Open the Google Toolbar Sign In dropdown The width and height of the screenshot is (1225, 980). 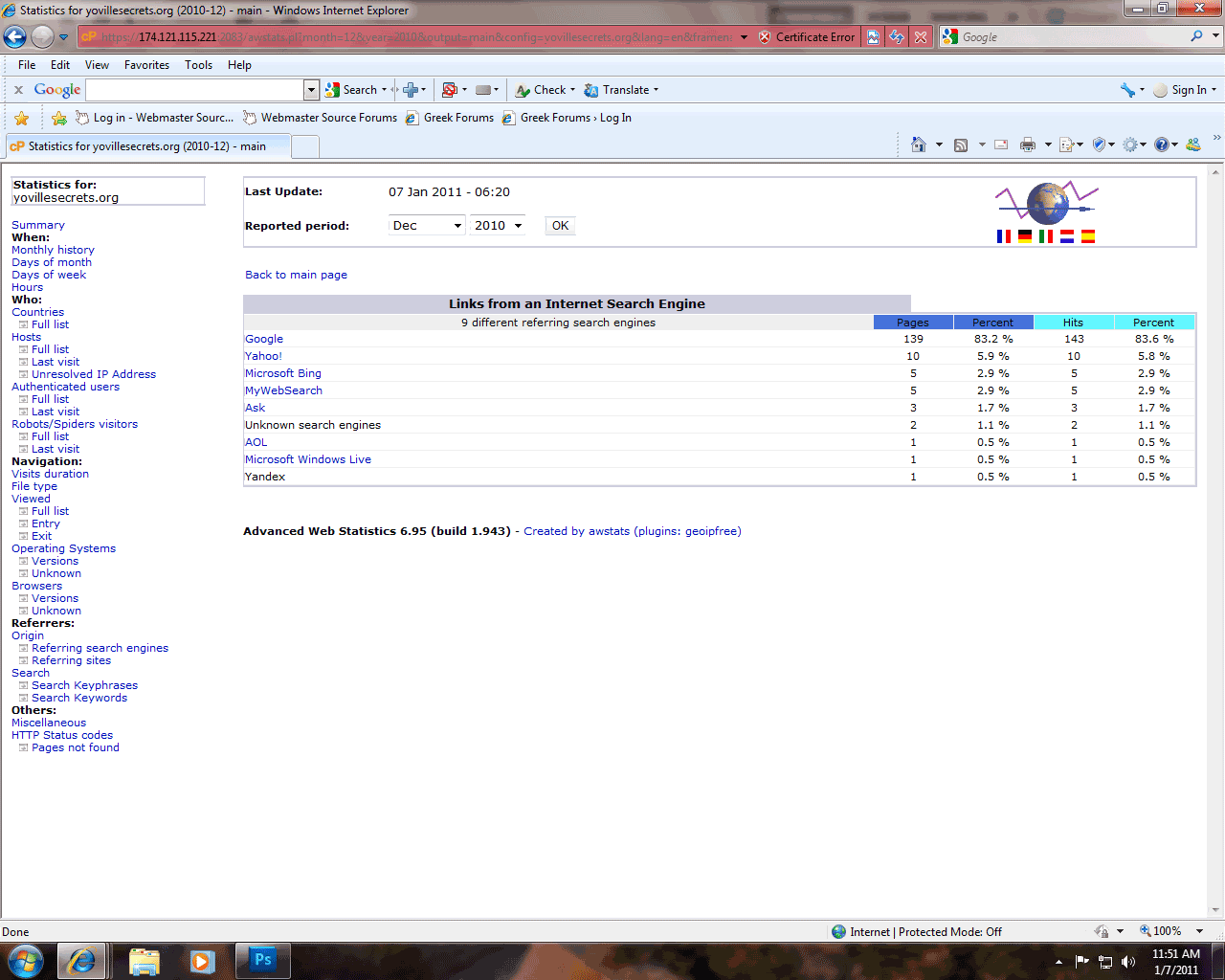[x=1214, y=90]
